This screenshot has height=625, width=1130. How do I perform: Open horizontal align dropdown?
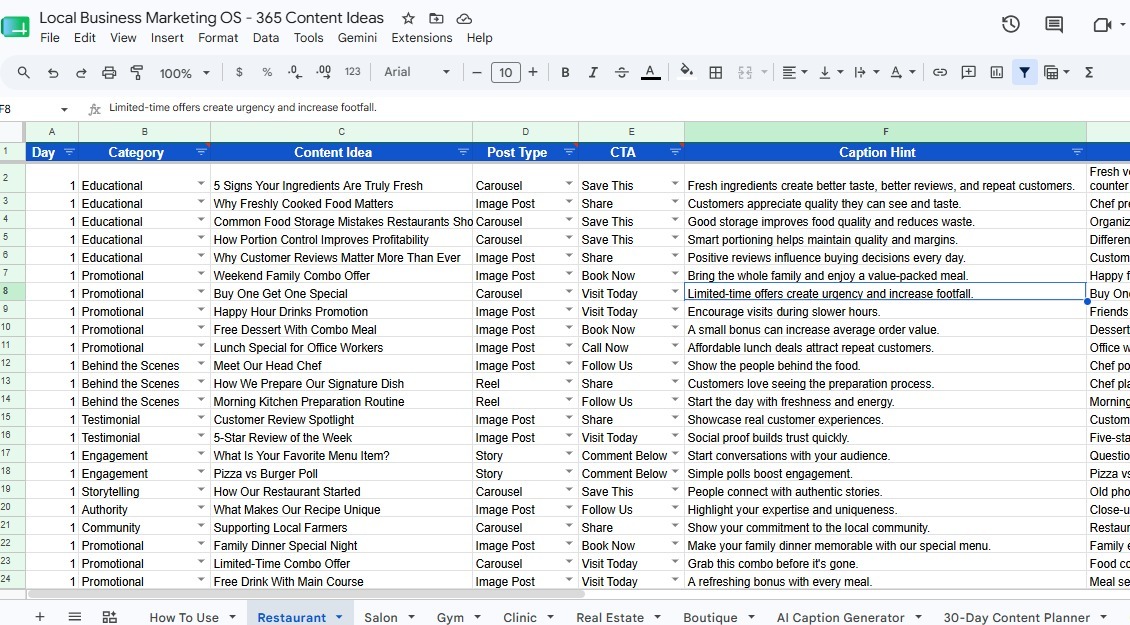point(795,72)
